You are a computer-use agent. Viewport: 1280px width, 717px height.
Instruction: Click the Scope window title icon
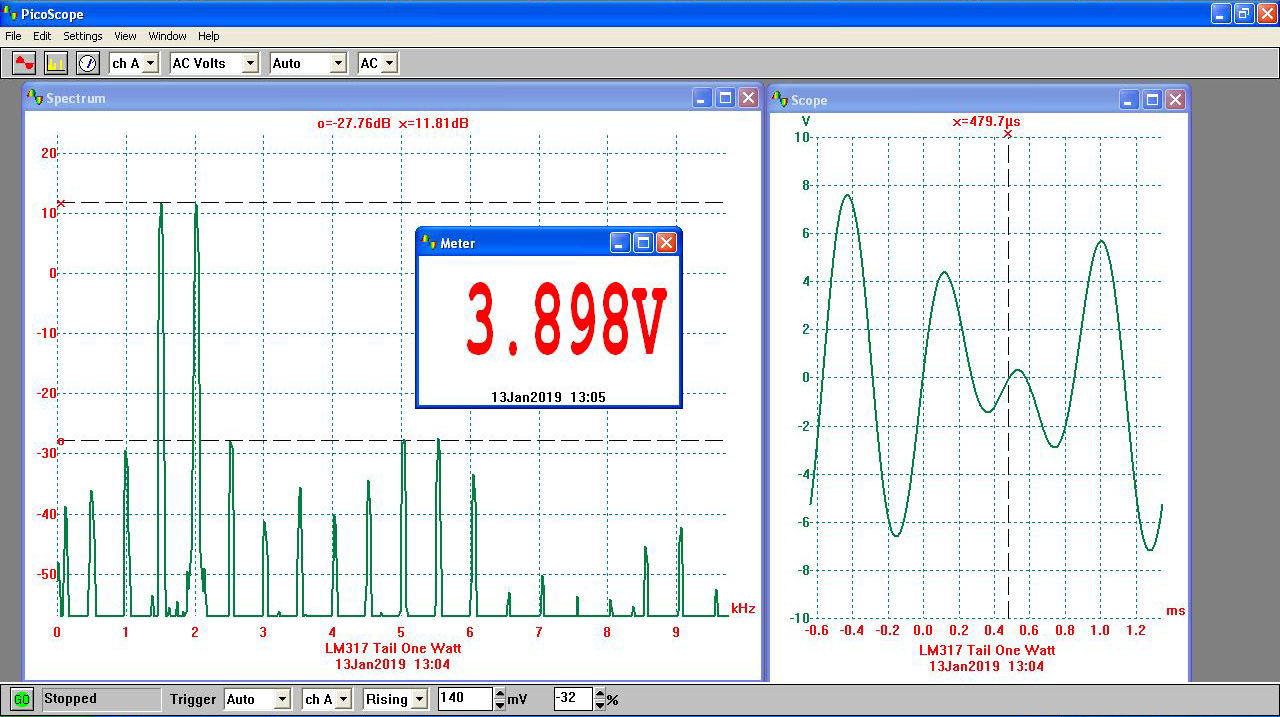780,100
